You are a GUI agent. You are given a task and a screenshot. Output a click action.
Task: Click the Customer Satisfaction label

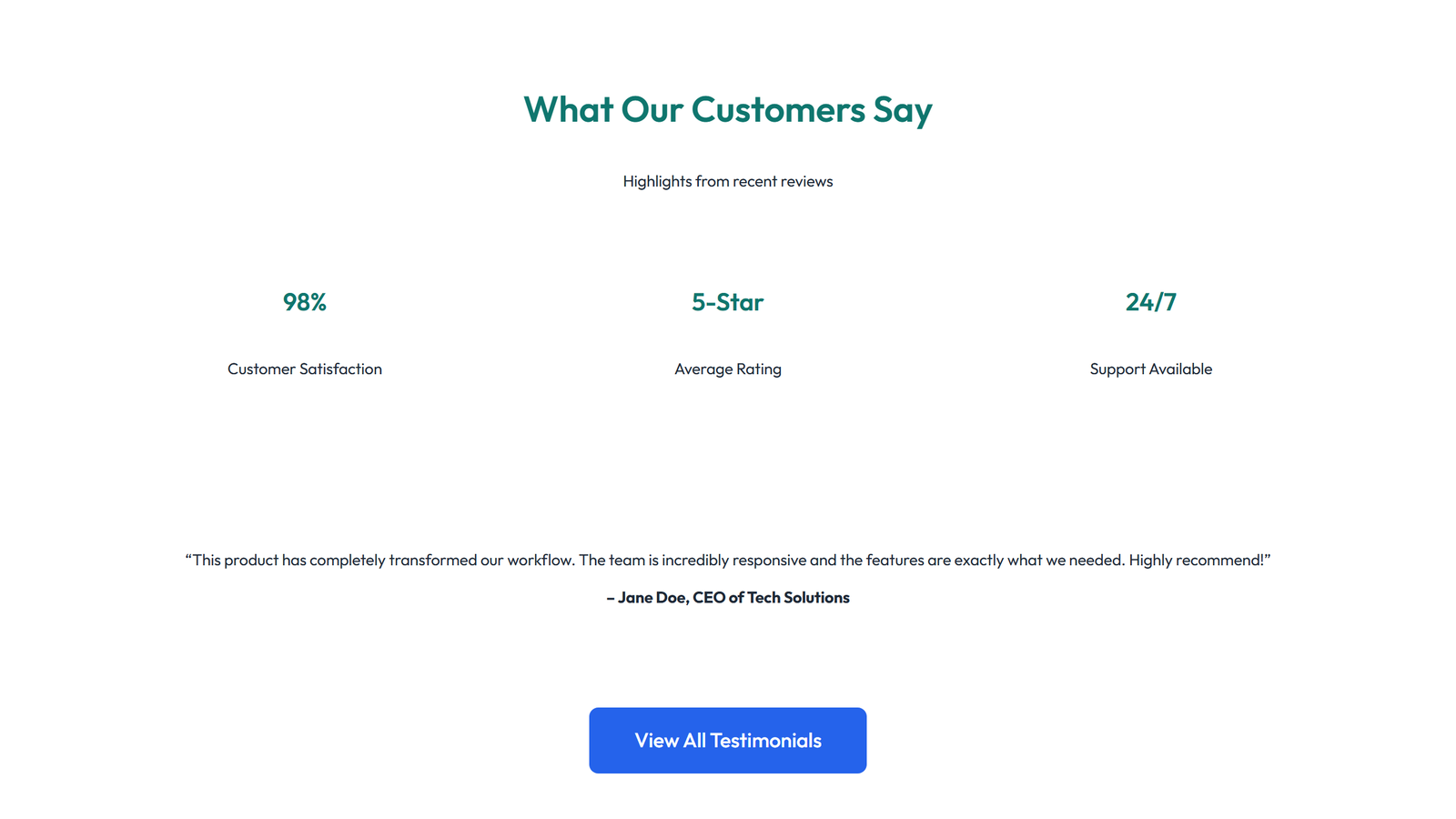(304, 369)
